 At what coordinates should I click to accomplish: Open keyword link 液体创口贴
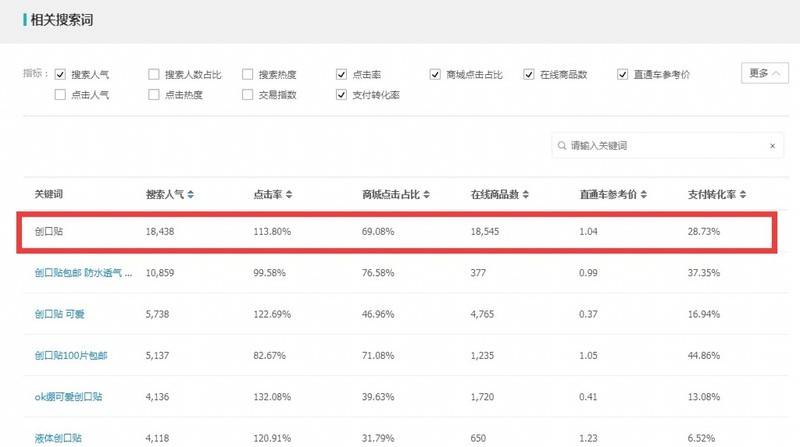pyautogui.click(x=58, y=438)
